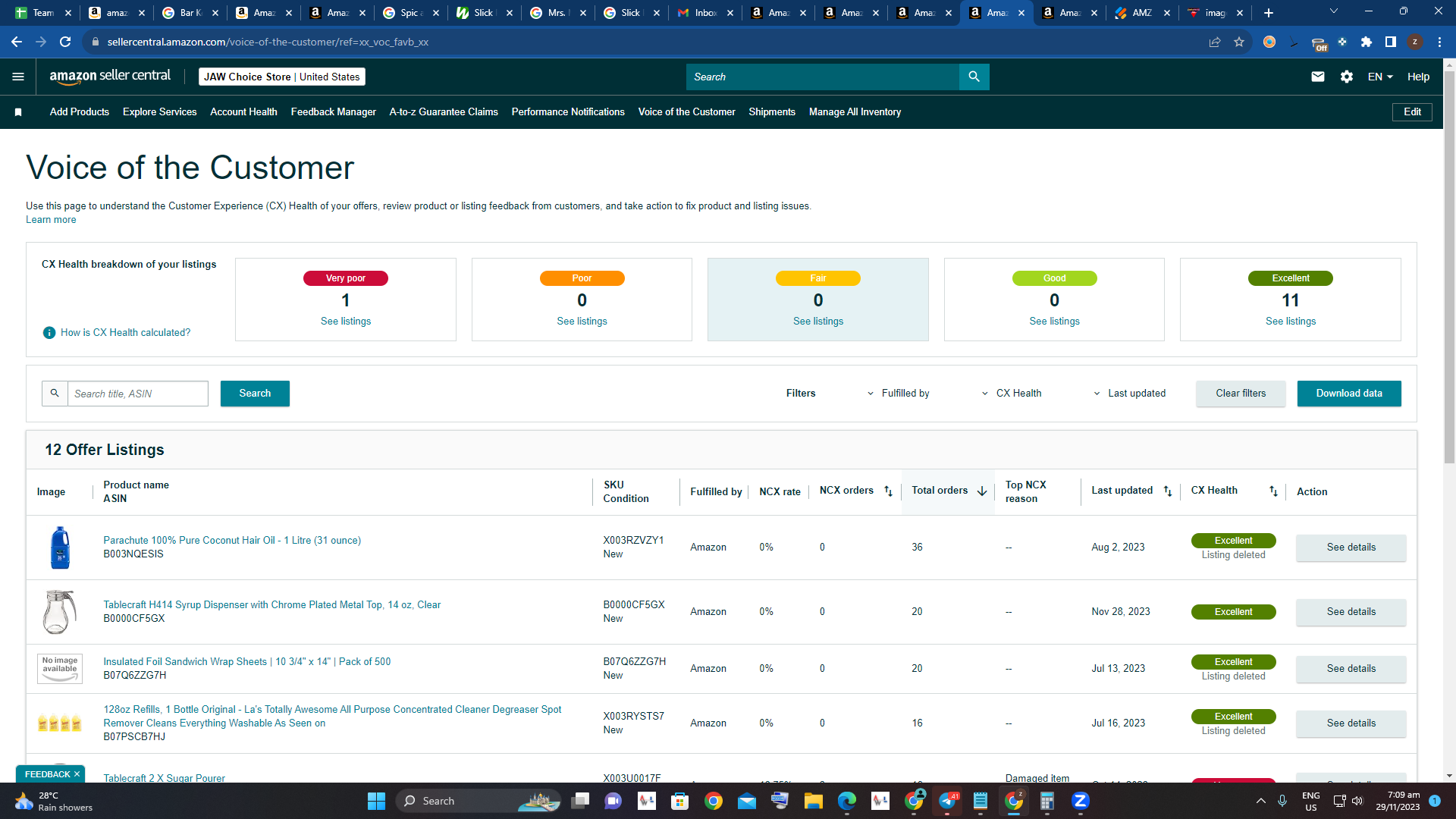The image size is (1456, 819).
Task: Open Chrome side panel icon
Action: [x=1391, y=42]
